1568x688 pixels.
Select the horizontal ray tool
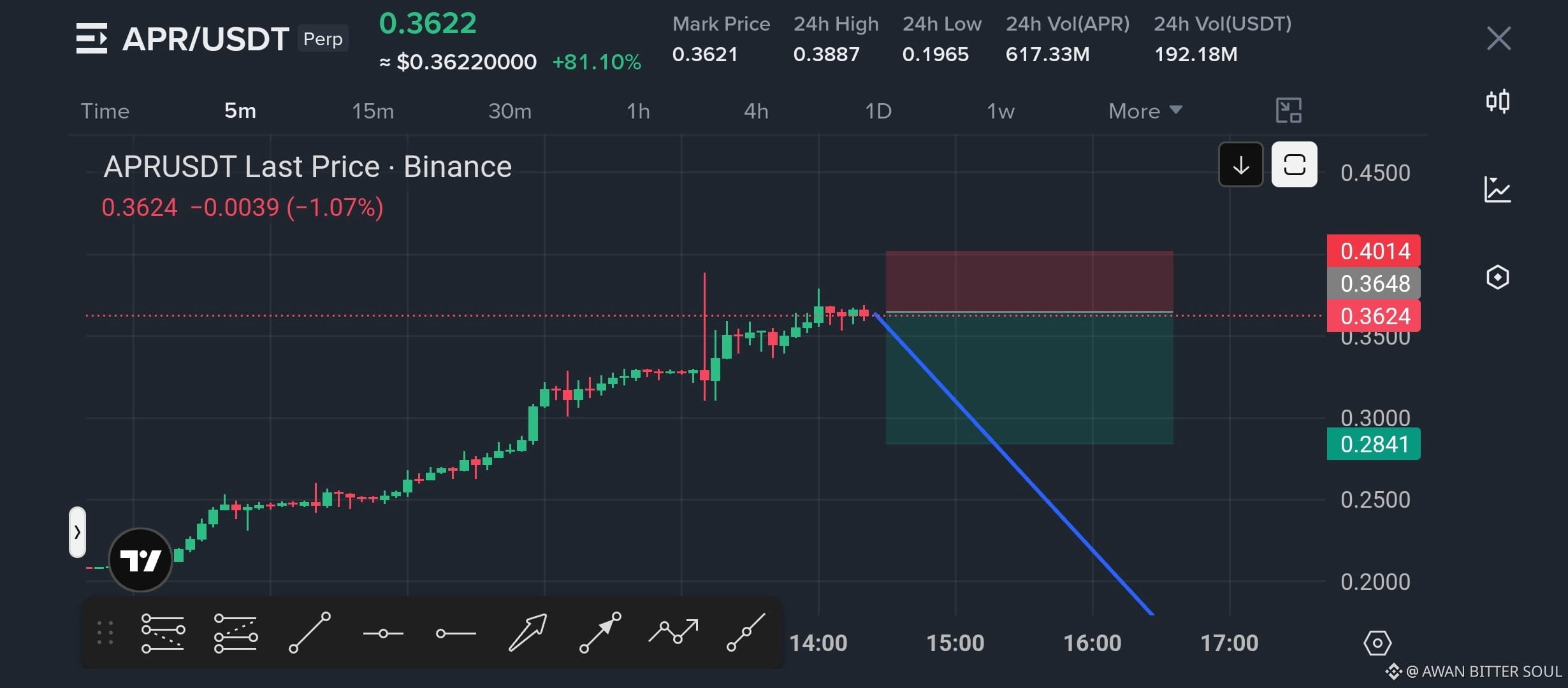[x=456, y=633]
